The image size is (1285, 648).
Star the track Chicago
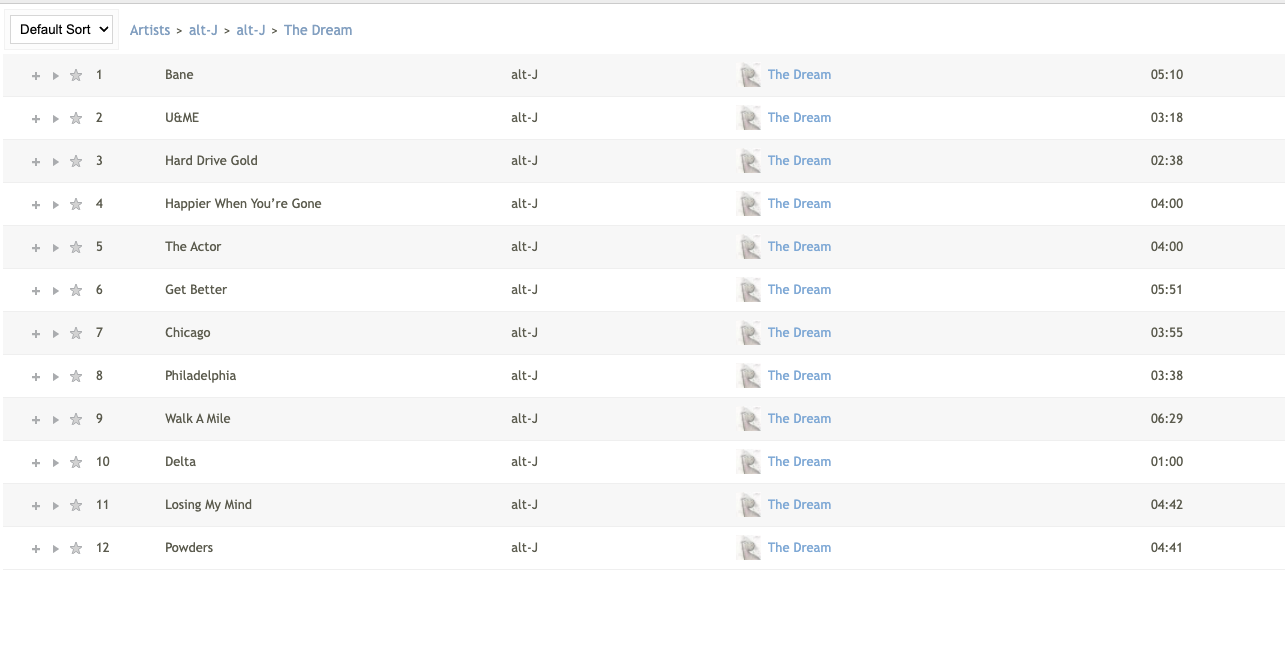(x=76, y=333)
